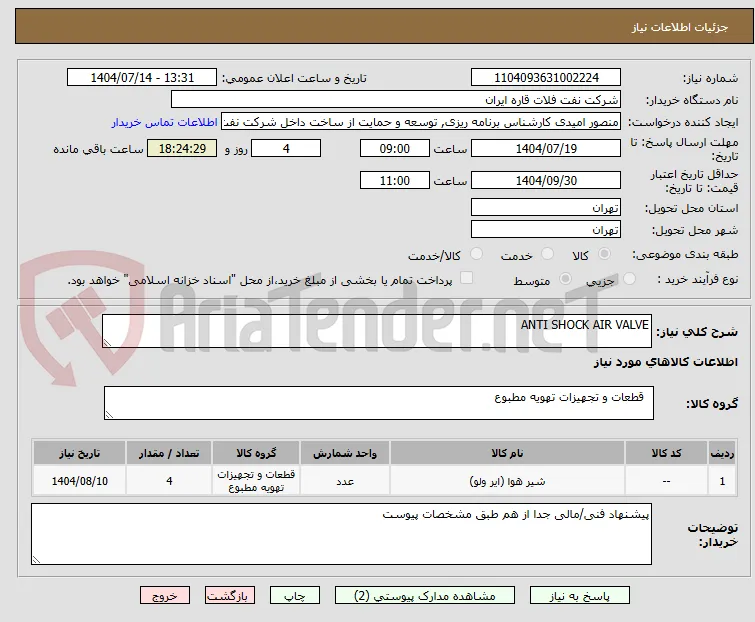Screen dimensions: 755x622
Task: Click the resize handle of گروه کالا box
Action: [109, 415]
